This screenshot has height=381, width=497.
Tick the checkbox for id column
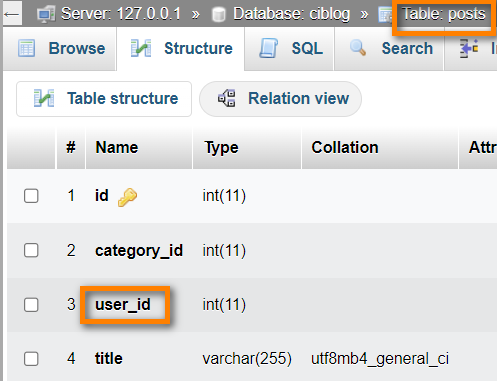coord(31,196)
